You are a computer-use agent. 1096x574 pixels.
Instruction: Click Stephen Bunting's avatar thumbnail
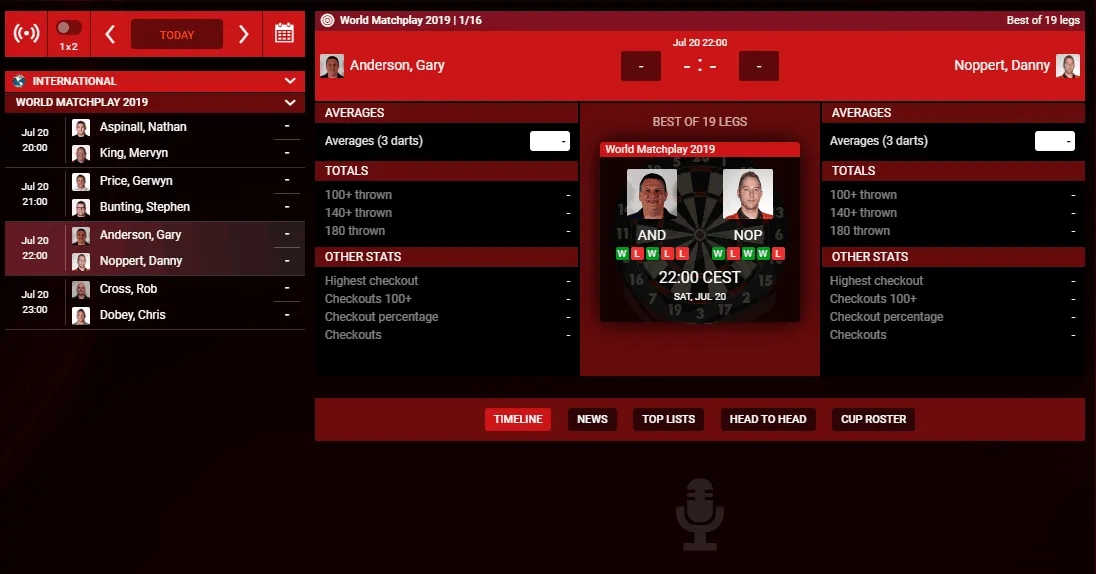point(81,208)
